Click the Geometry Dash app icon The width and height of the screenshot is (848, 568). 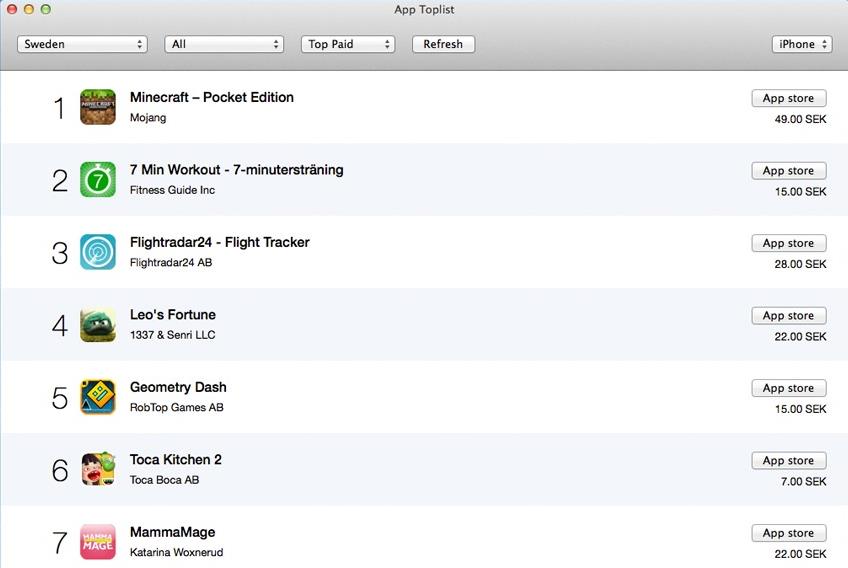(x=98, y=397)
